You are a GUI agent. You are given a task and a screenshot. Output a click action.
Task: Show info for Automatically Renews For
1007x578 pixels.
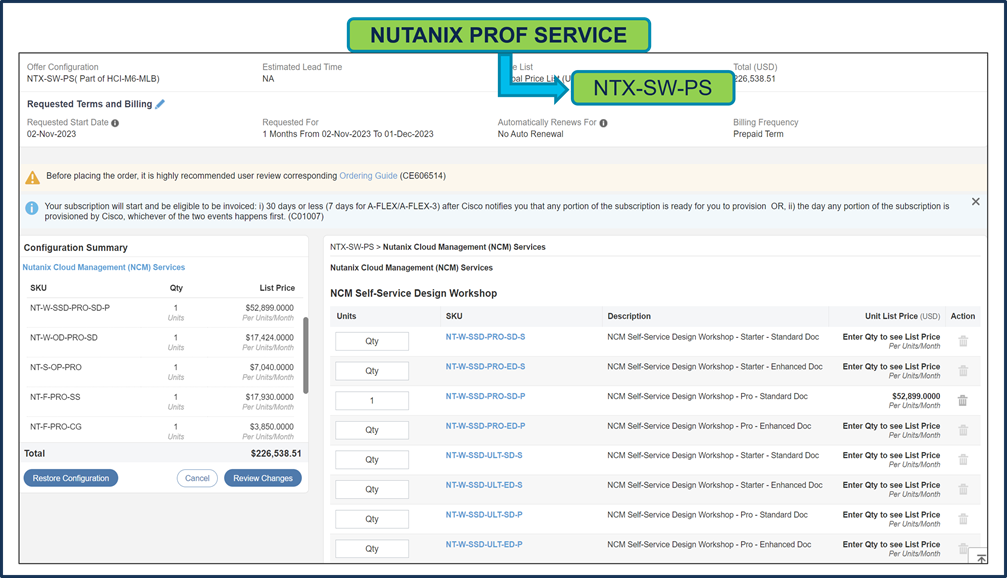tap(603, 123)
